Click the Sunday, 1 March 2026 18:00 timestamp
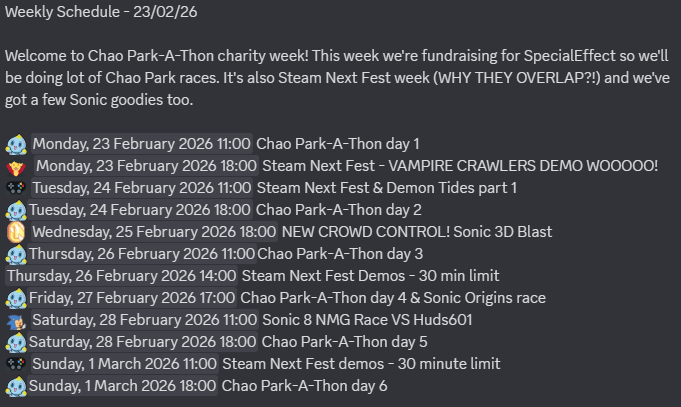The width and height of the screenshot is (681, 407). [122, 386]
